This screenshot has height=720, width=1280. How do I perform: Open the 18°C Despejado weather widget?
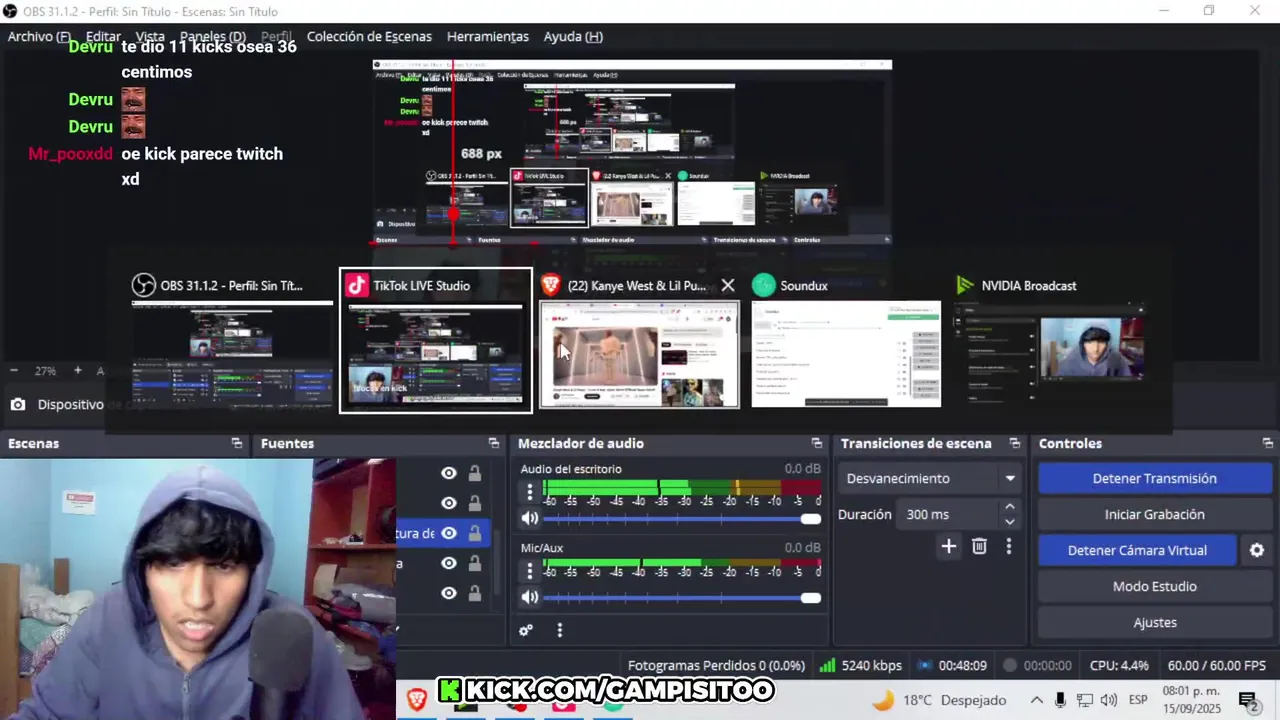(940, 700)
